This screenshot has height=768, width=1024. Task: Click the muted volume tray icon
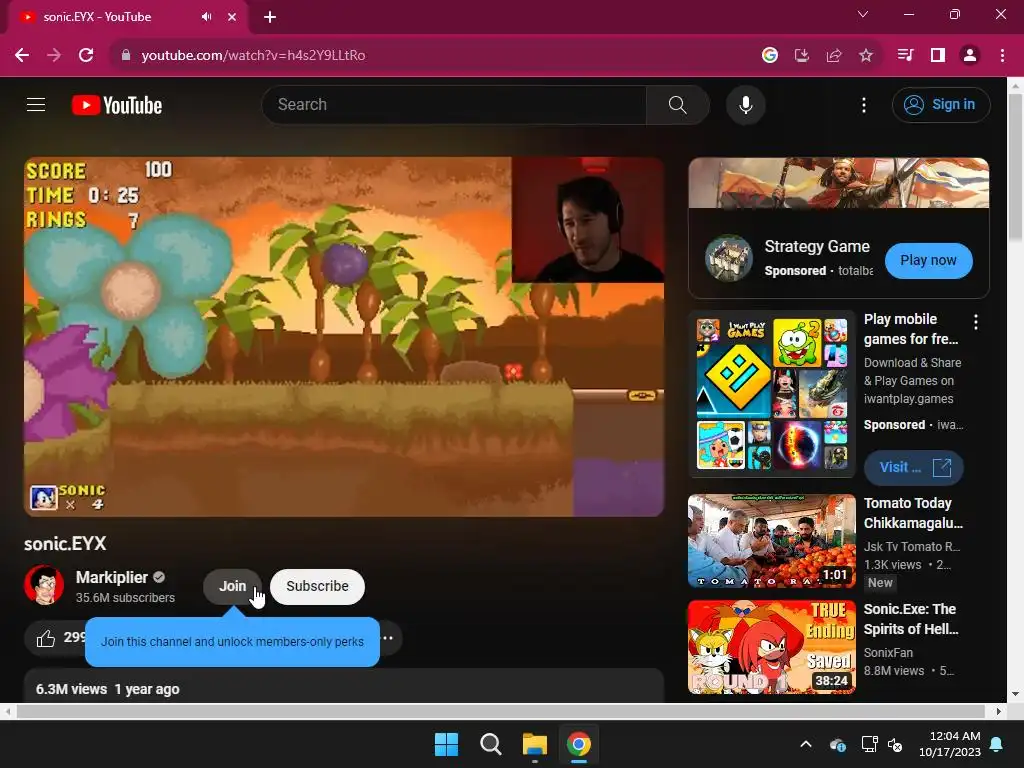[895, 744]
